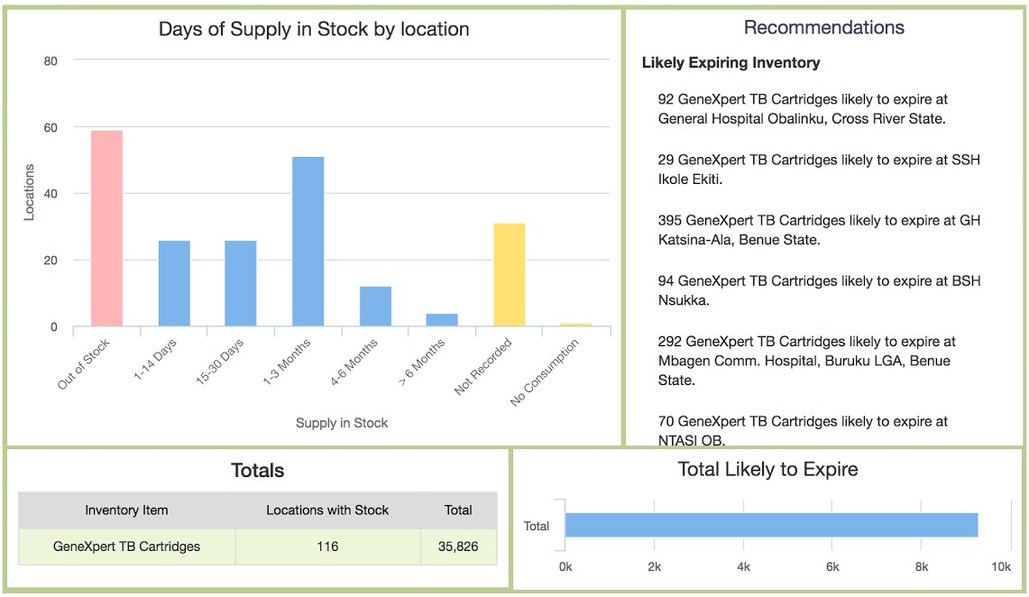Click the Days of Supply chart title
The width and height of the screenshot is (1029, 597).
pos(313,29)
